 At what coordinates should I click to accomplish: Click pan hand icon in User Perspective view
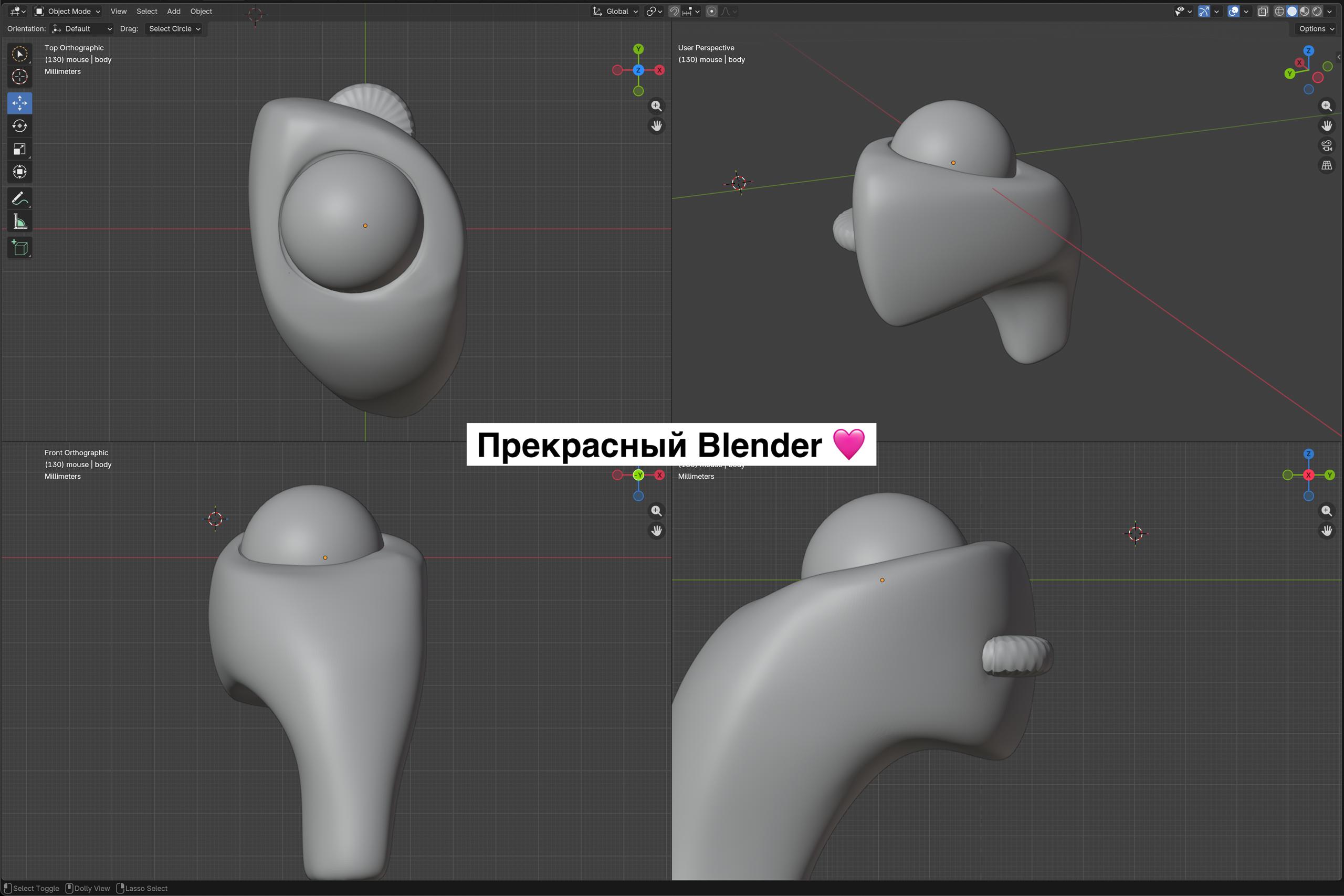pos(1326,126)
